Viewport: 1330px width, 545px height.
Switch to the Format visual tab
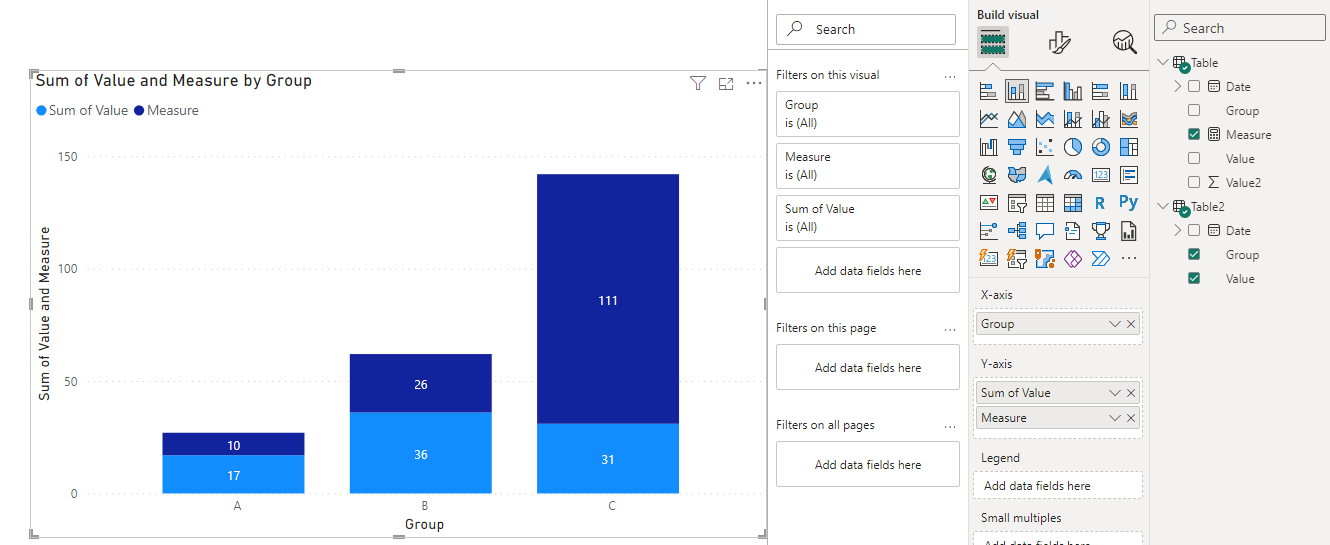1059,42
